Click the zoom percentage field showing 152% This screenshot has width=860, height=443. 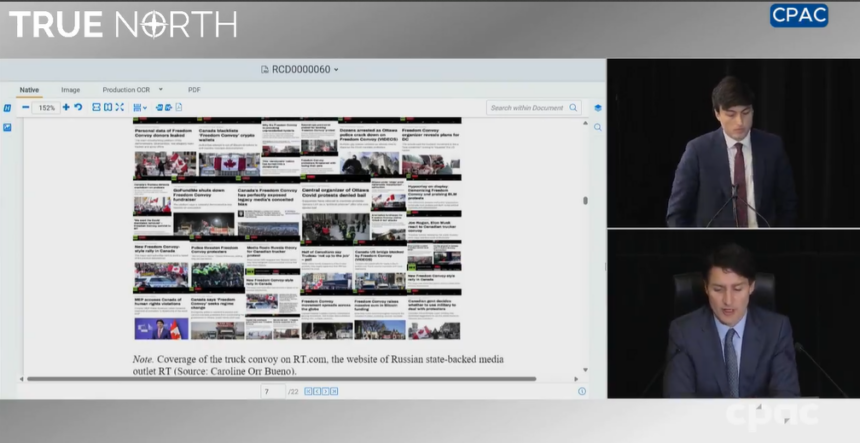point(46,107)
